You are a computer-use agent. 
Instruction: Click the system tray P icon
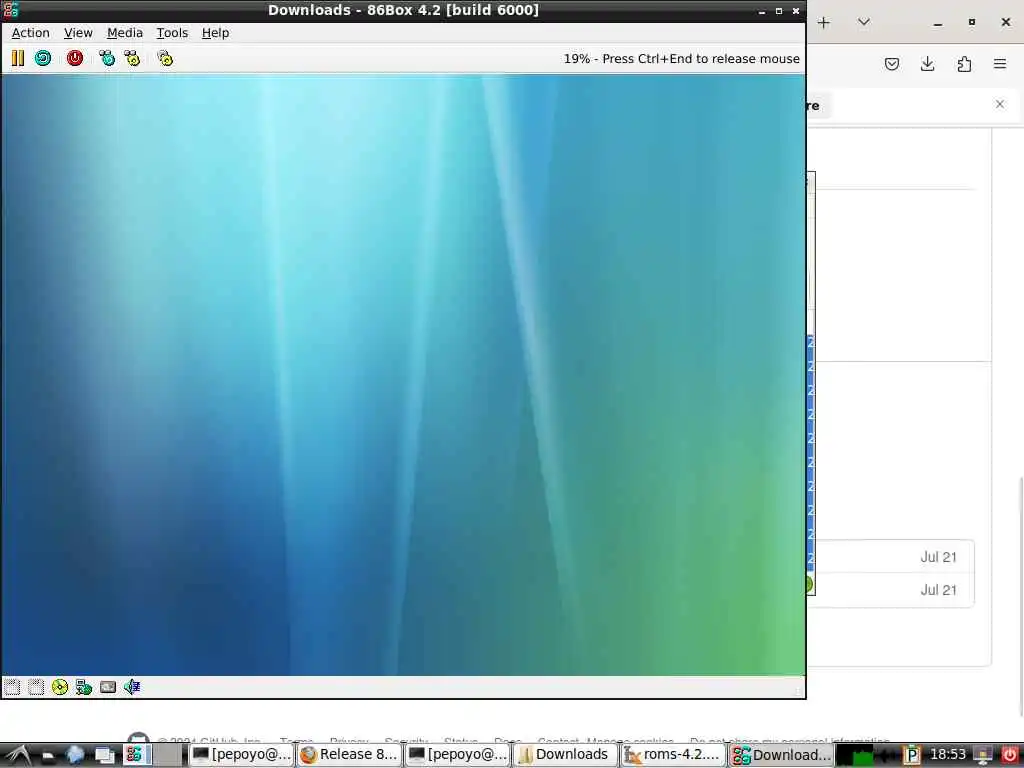tap(911, 756)
